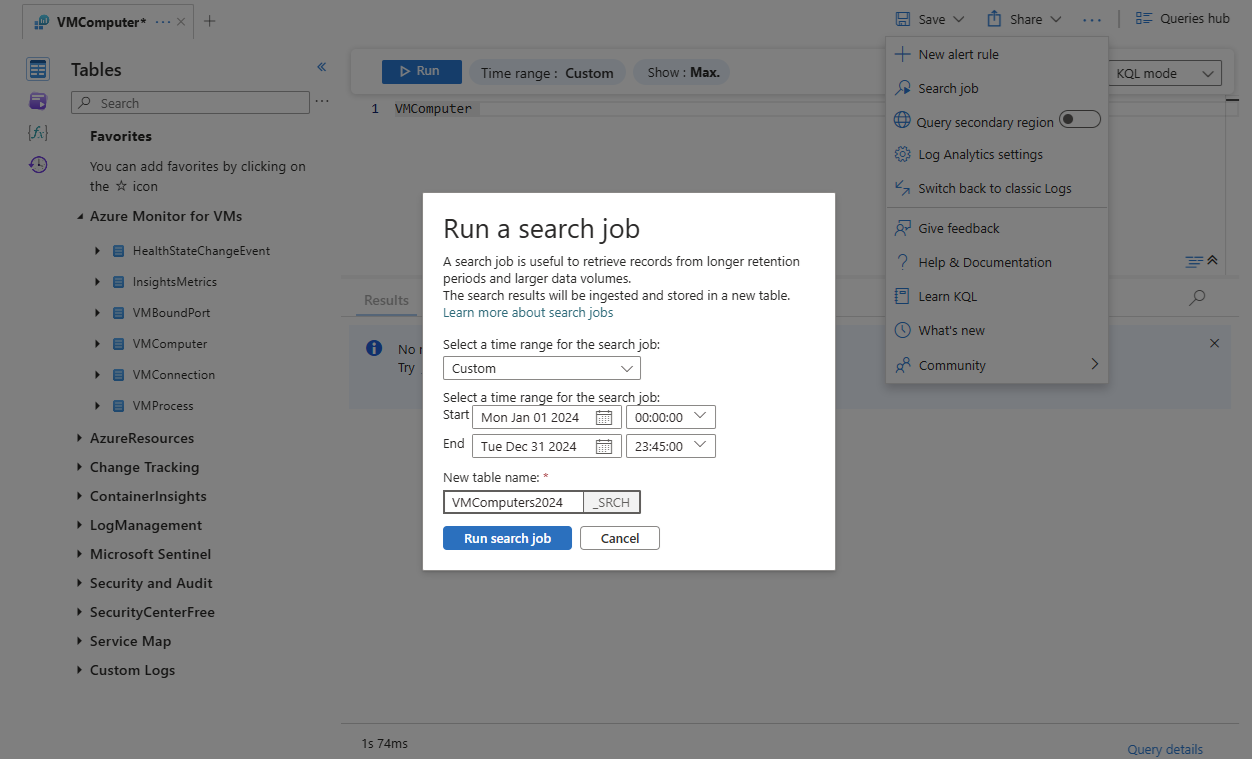Open the Query history clock icon
1252x759 pixels.
pyautogui.click(x=38, y=165)
